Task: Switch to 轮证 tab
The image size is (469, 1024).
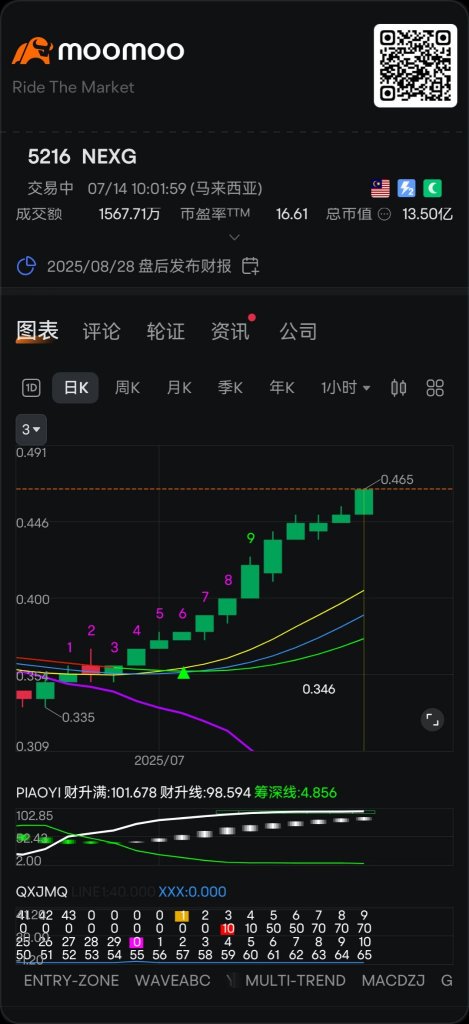Action: [x=165, y=331]
